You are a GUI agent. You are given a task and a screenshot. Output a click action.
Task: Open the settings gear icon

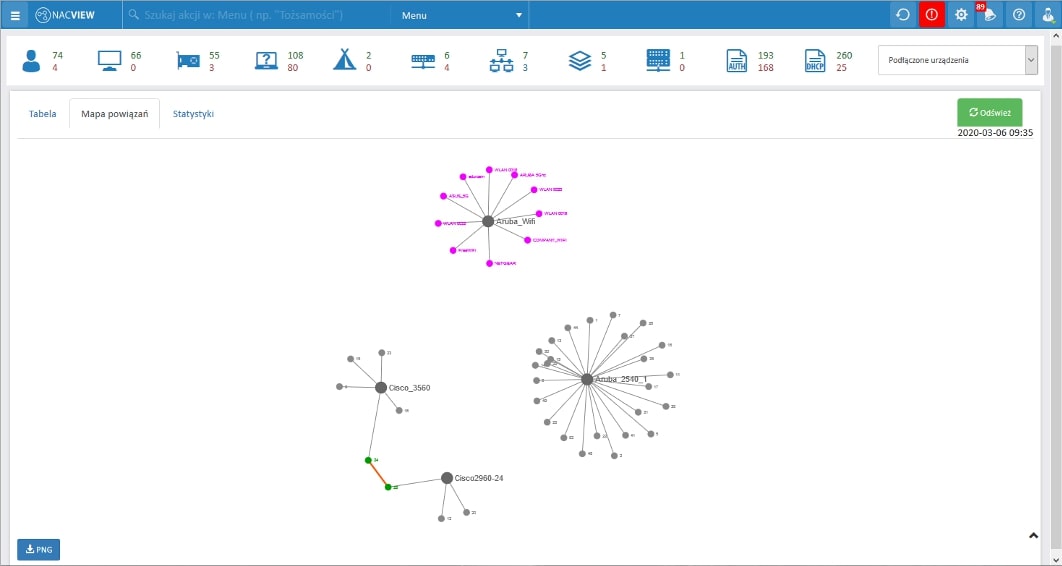tap(961, 15)
